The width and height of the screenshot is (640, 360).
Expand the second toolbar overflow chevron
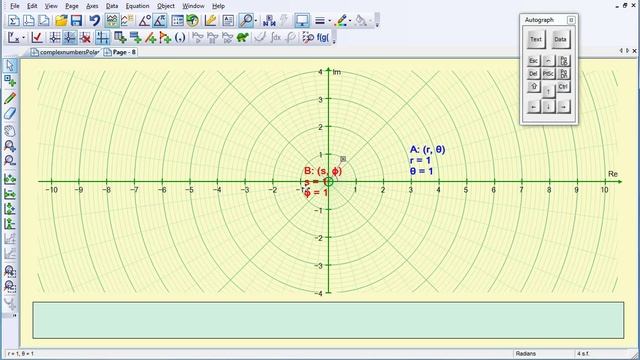334,38
